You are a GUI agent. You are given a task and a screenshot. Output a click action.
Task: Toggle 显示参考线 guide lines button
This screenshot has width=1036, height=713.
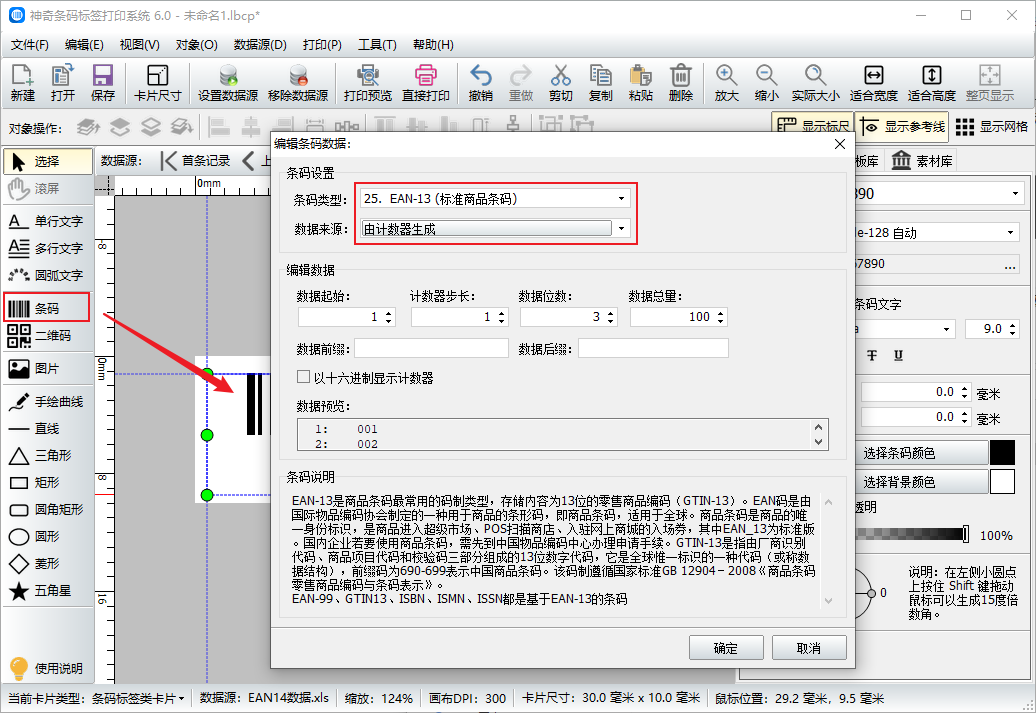tap(903, 127)
